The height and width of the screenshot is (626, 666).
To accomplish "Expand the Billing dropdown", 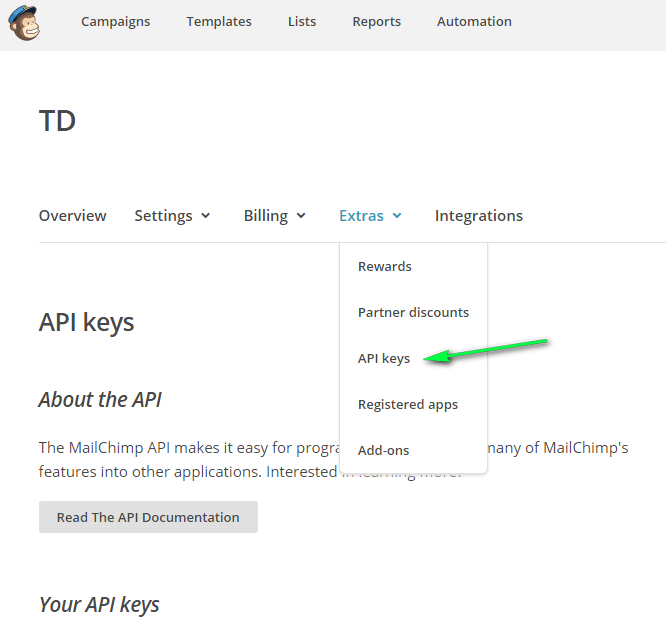I will pos(275,216).
